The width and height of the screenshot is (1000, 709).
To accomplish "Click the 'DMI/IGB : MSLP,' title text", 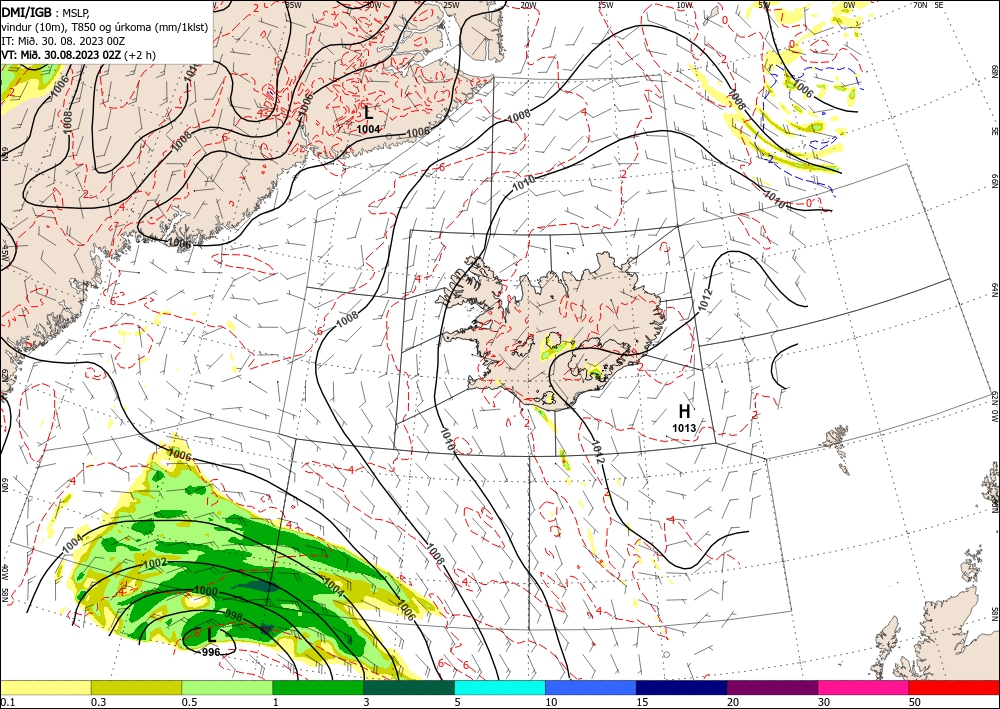I will (46, 12).
